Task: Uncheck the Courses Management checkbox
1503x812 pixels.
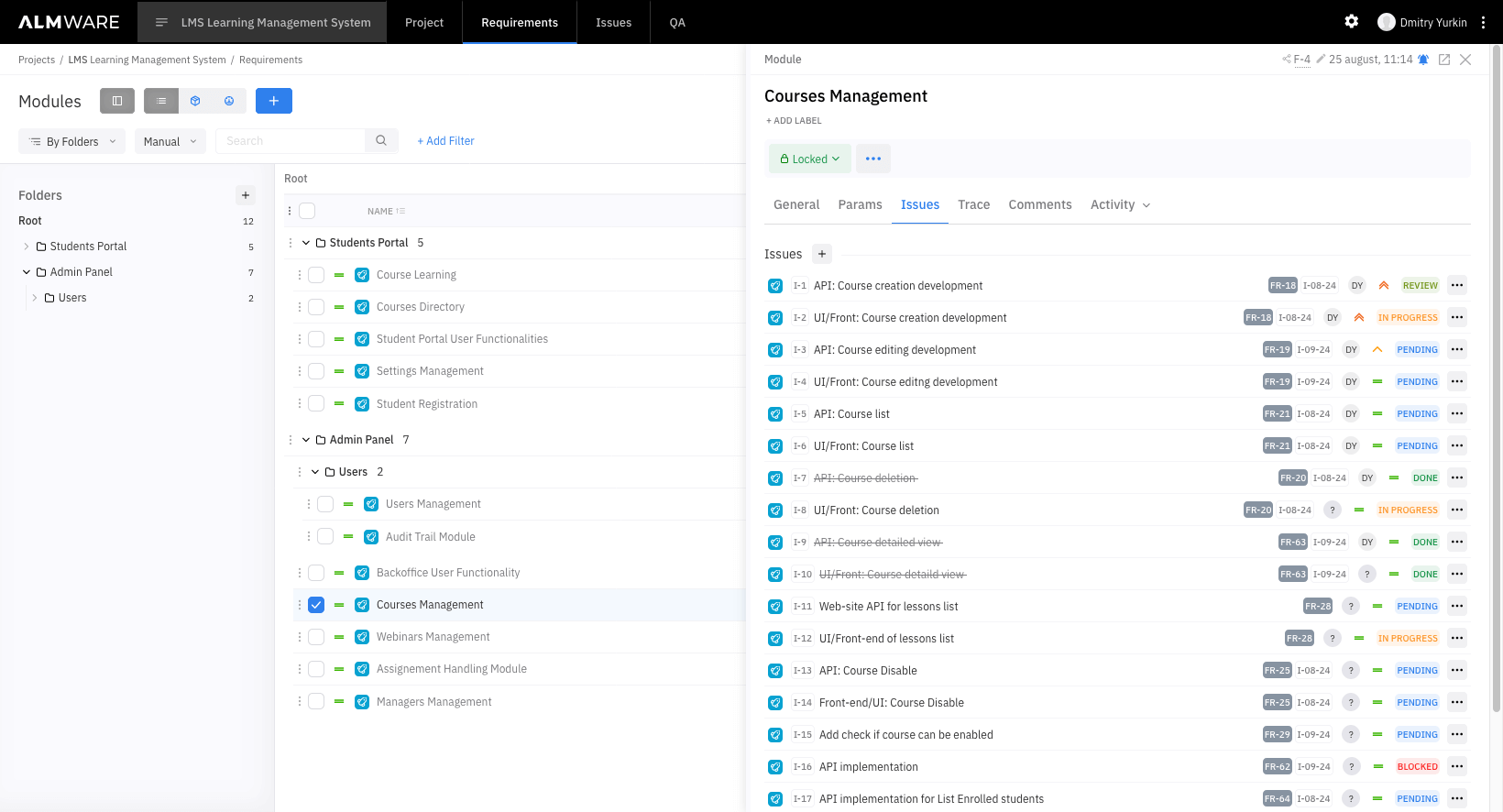Action: (x=316, y=605)
